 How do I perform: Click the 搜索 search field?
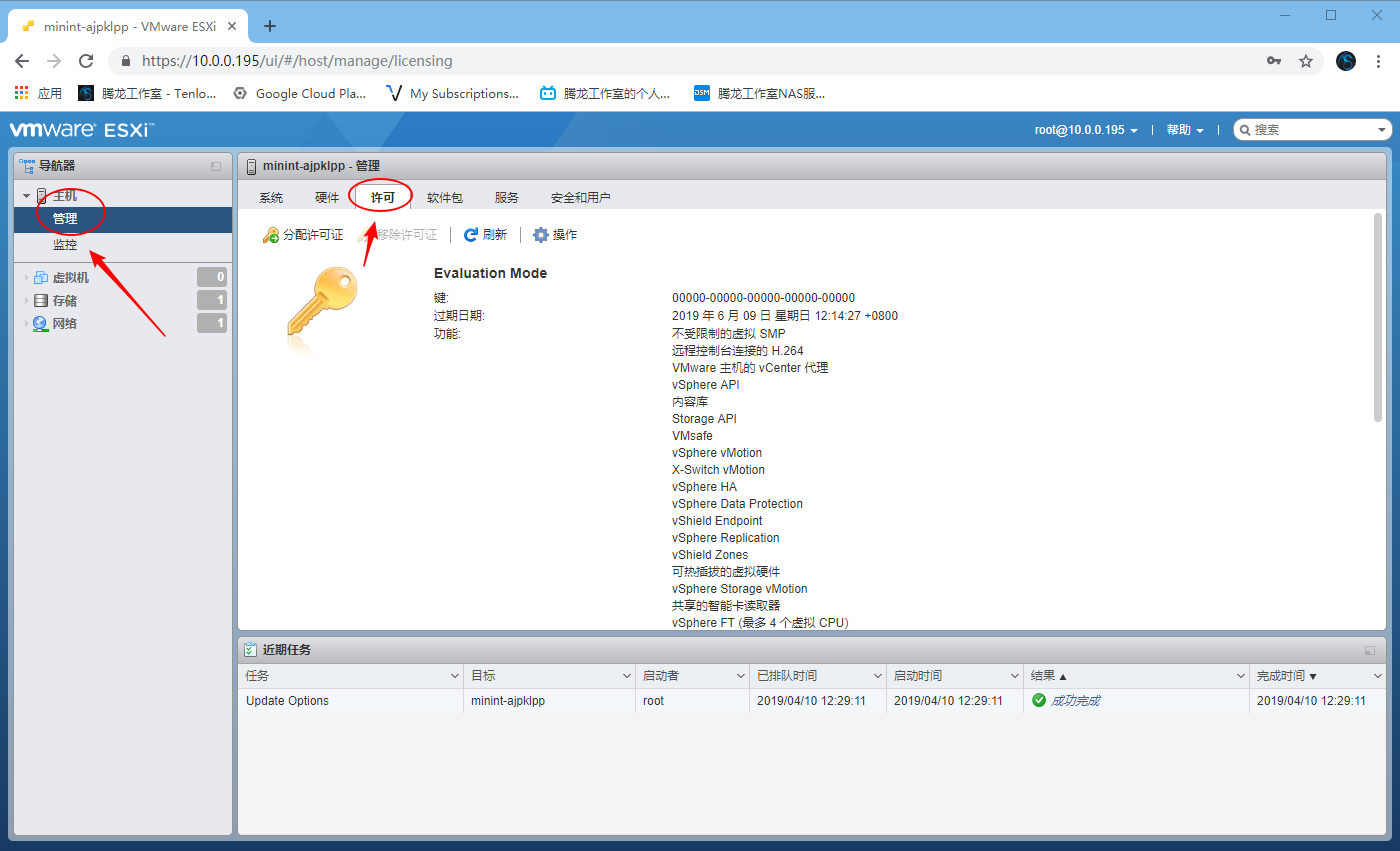pyautogui.click(x=1310, y=130)
